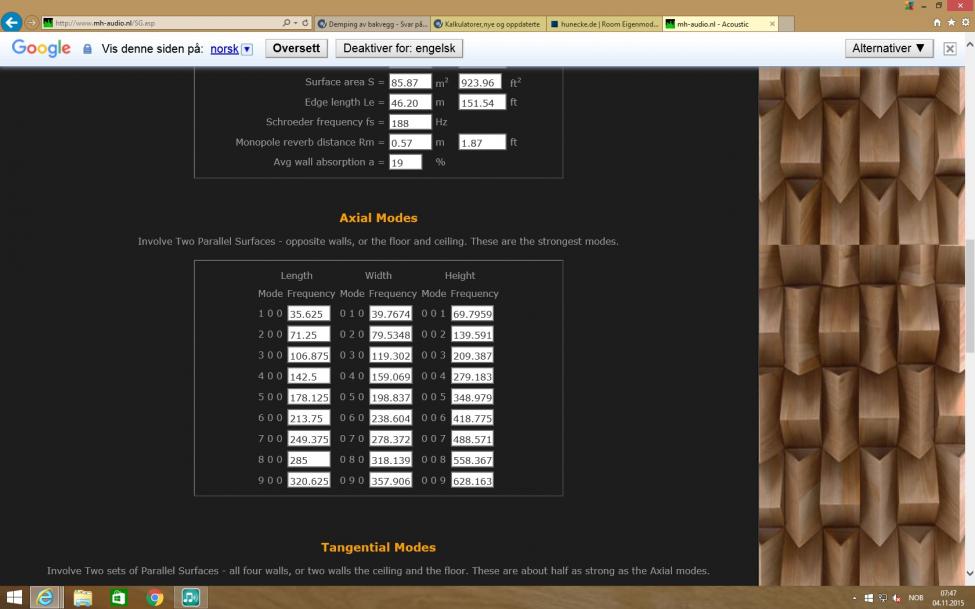Click the mode 4 0 0 frequency 142.5

coord(308,376)
